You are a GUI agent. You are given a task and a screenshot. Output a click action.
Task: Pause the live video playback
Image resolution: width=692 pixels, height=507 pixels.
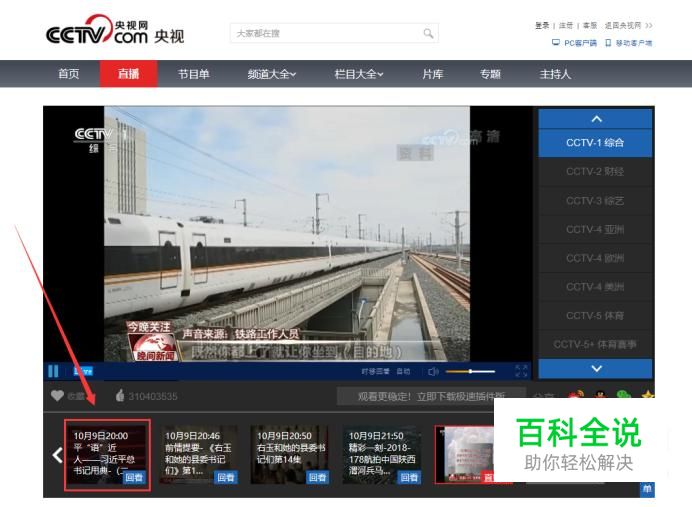[53, 371]
